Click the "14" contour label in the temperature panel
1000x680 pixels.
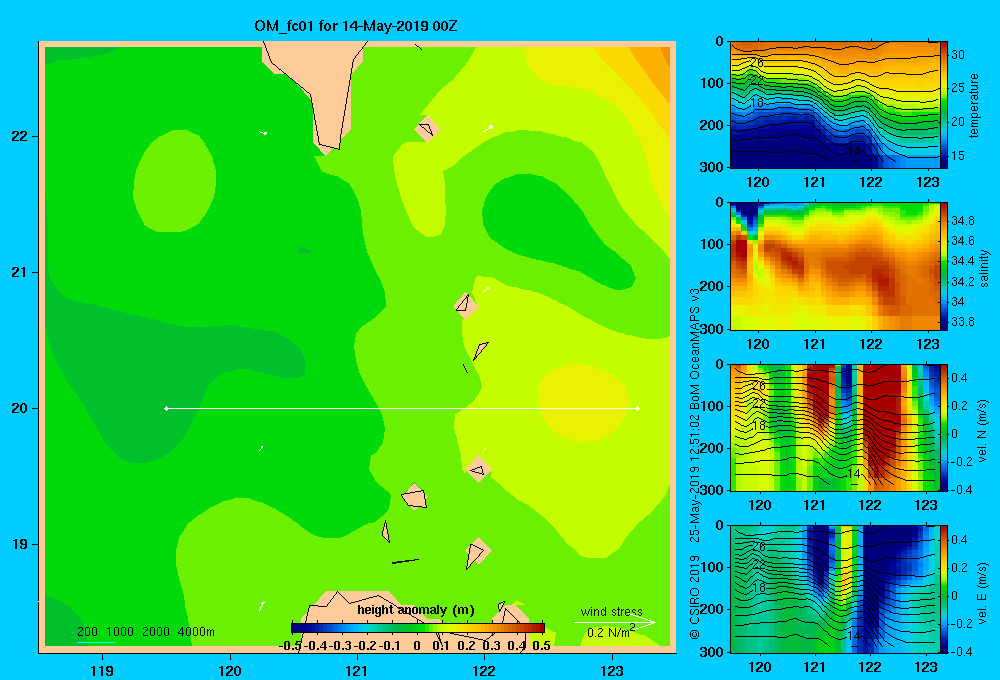pos(854,151)
